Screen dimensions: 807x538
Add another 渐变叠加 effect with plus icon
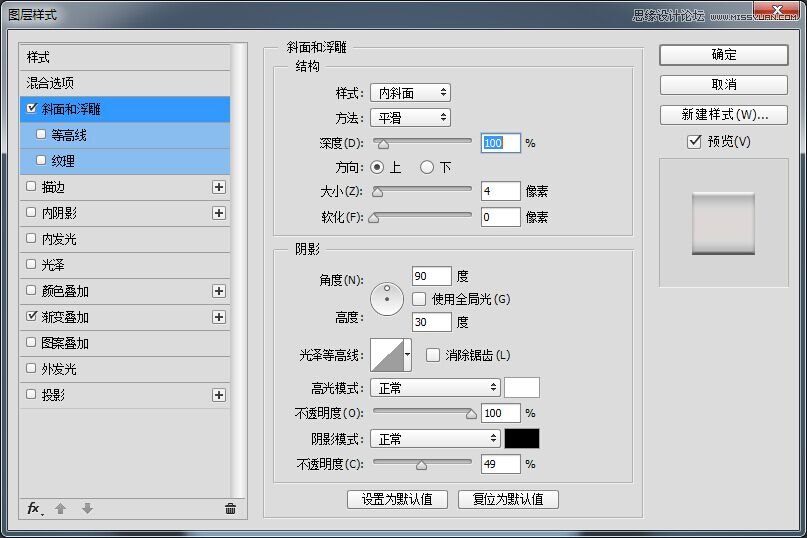219,317
